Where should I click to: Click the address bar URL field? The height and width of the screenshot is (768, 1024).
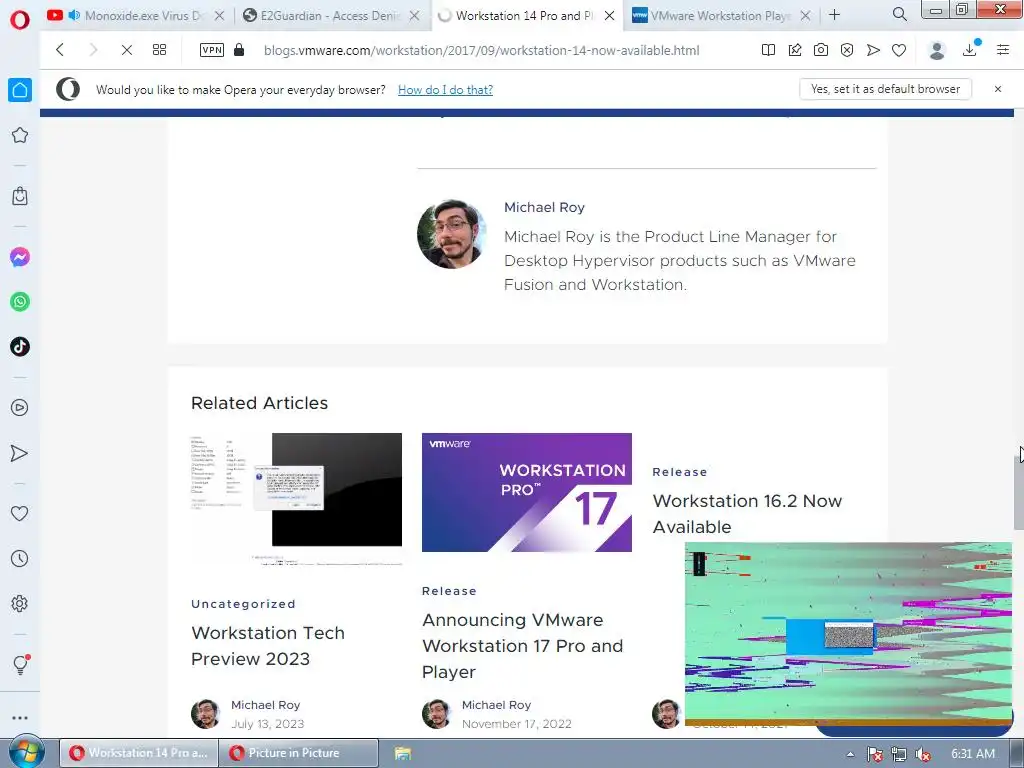coord(481,50)
